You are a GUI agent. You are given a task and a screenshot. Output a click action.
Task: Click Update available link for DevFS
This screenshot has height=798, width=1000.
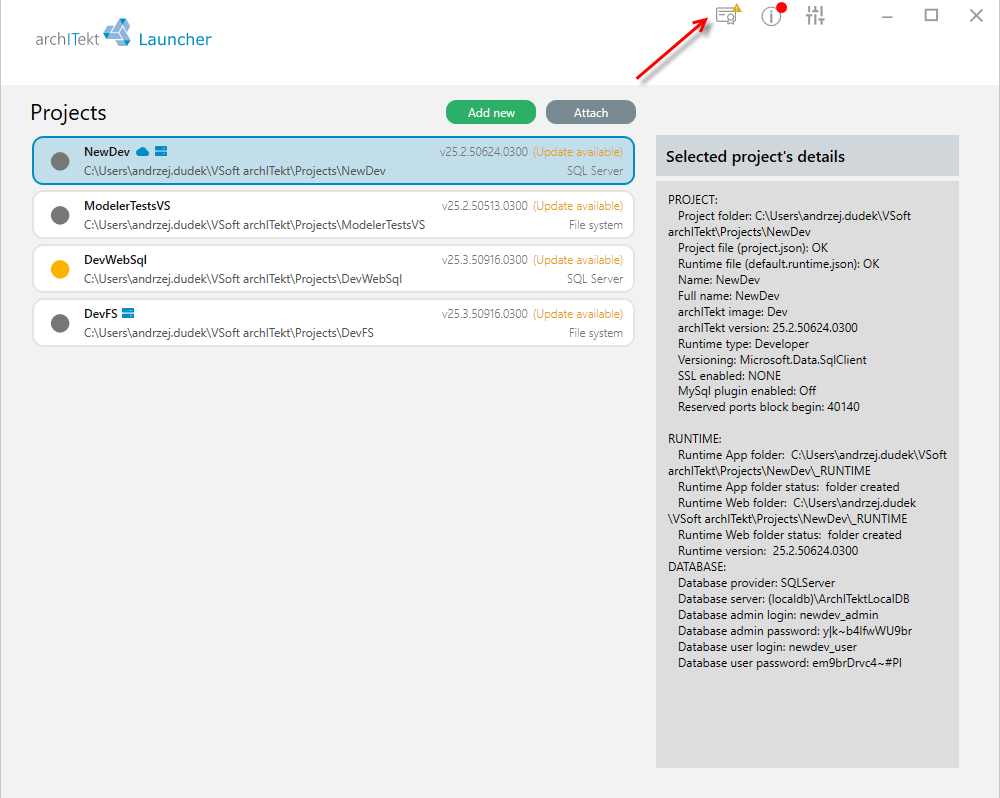578,314
